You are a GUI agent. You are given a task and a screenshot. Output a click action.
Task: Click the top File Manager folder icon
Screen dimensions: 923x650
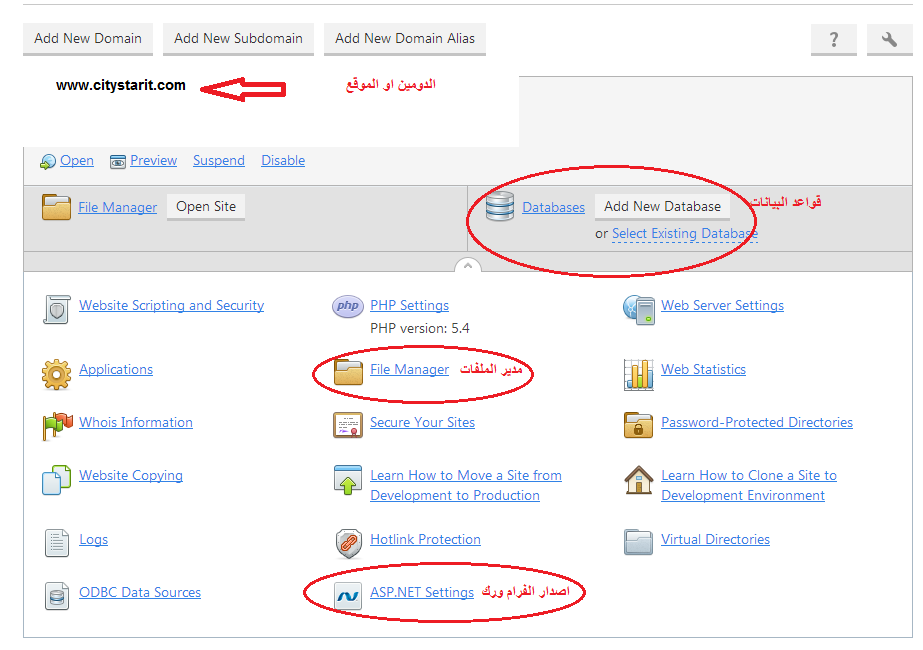[57, 207]
